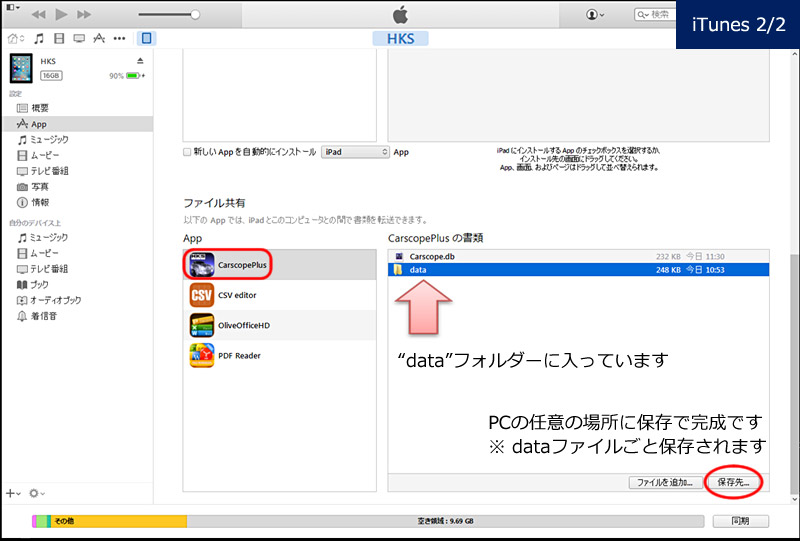Click the 同期 sync button
800x541 pixels.
coord(740,521)
